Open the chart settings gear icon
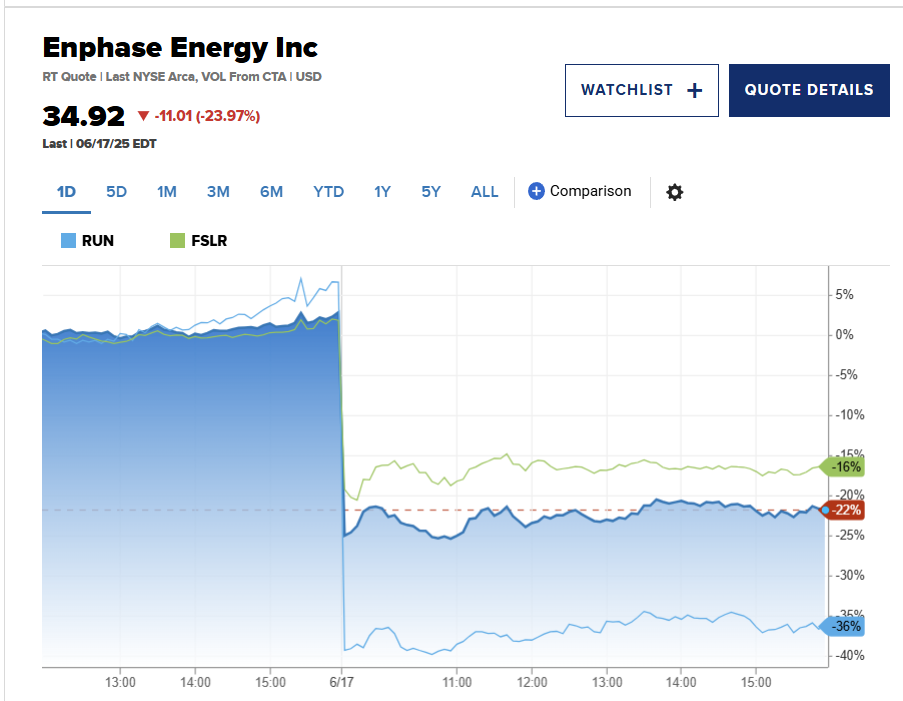This screenshot has height=701, width=903. (x=674, y=192)
